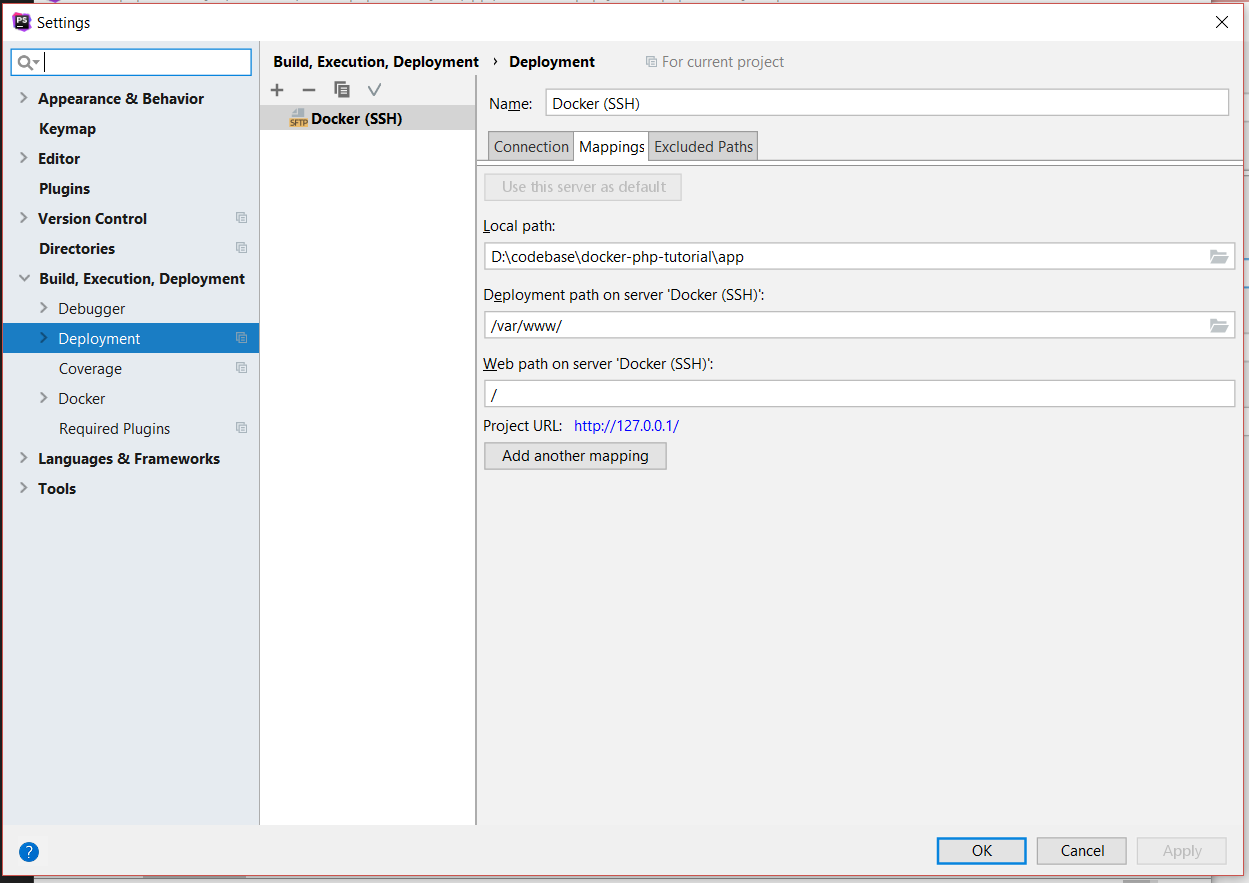Screen dimensions: 1249x883
Task: Expand the Debugger subsection
Action: tap(43, 308)
